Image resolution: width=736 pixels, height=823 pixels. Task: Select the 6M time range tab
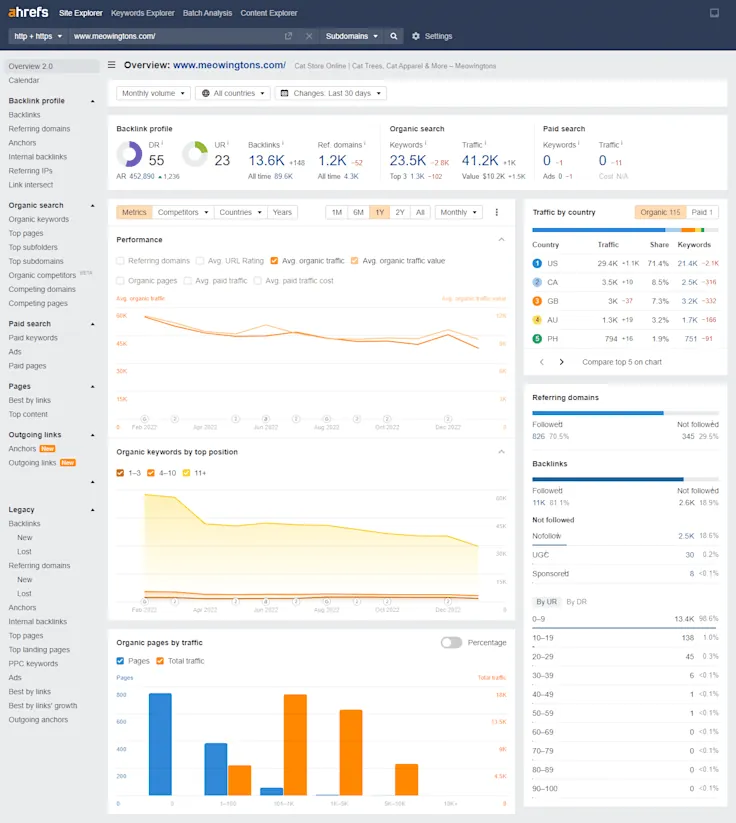pos(359,212)
